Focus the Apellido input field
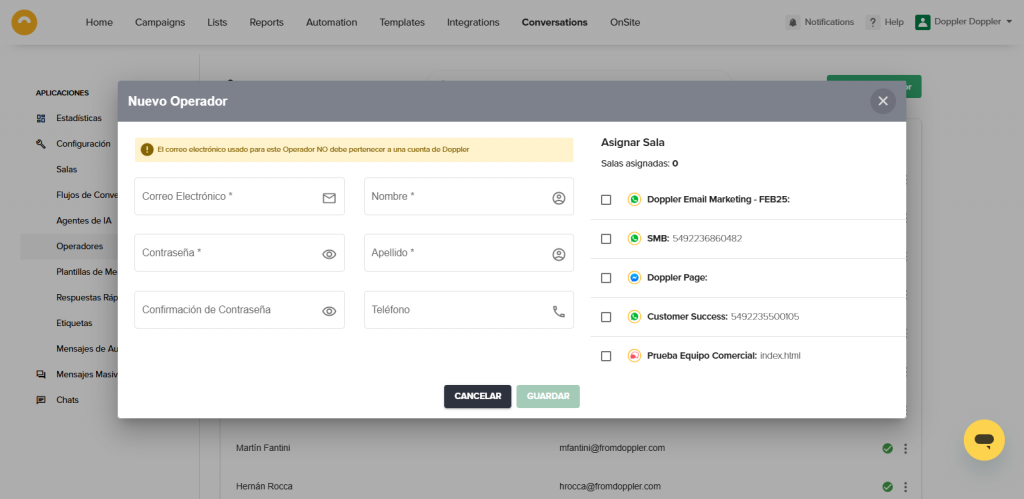Viewport: 1024px width, 499px height. tap(469, 253)
